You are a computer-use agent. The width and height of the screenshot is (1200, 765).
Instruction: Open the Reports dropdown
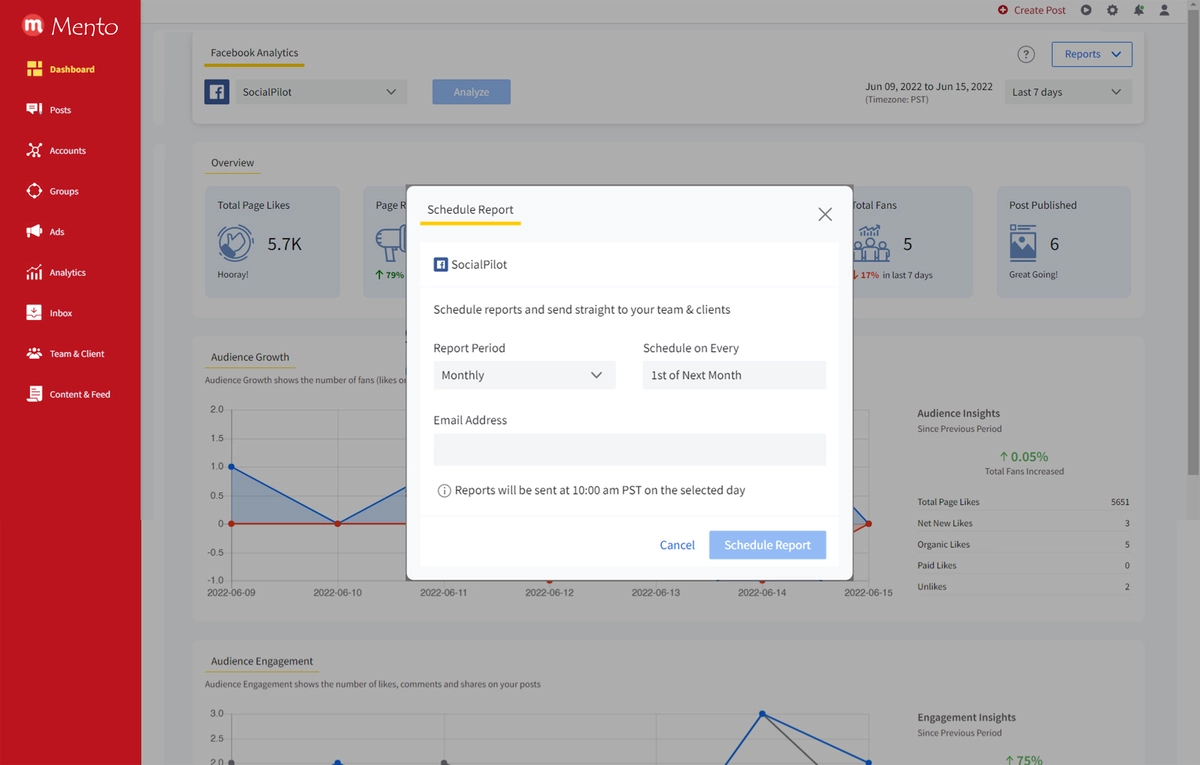pyautogui.click(x=1092, y=54)
